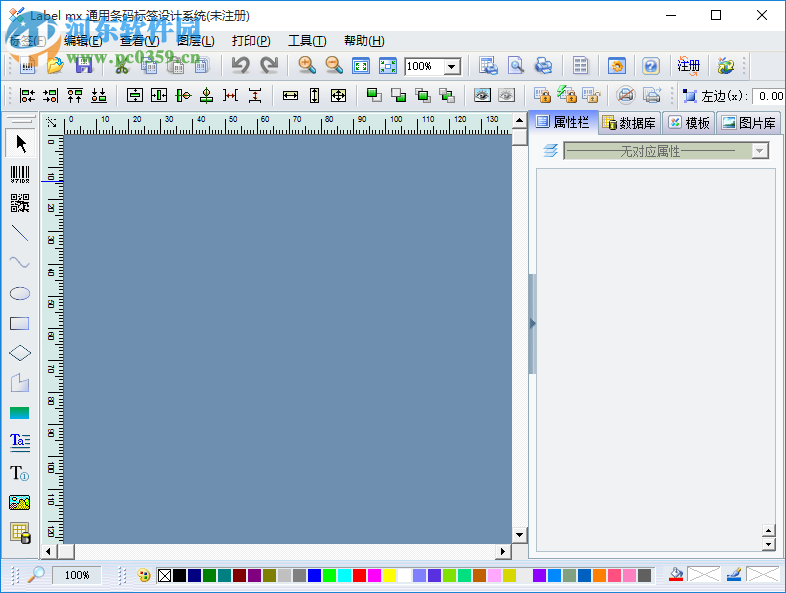Select the QR code tool
The width and height of the screenshot is (786, 593).
point(20,203)
